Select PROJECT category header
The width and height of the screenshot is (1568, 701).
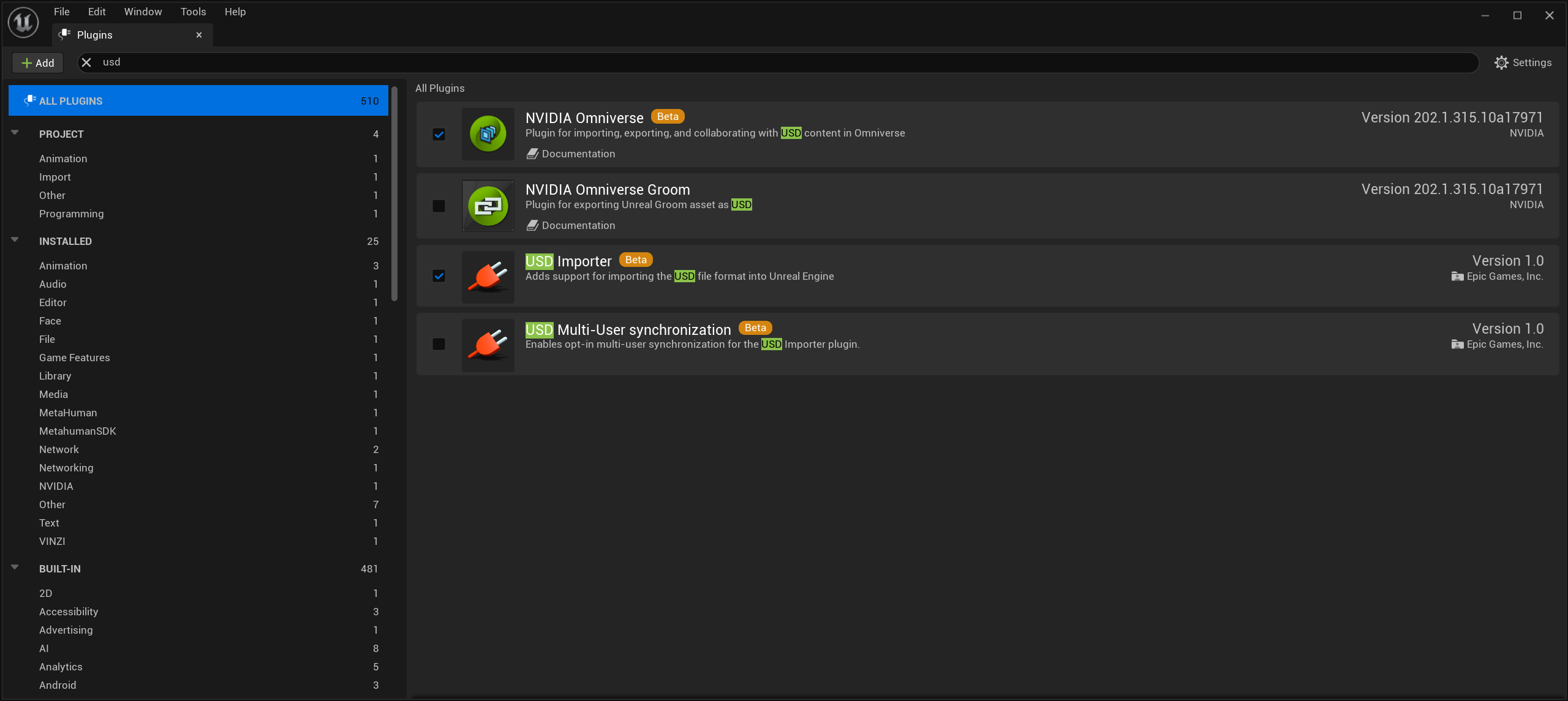(x=198, y=134)
